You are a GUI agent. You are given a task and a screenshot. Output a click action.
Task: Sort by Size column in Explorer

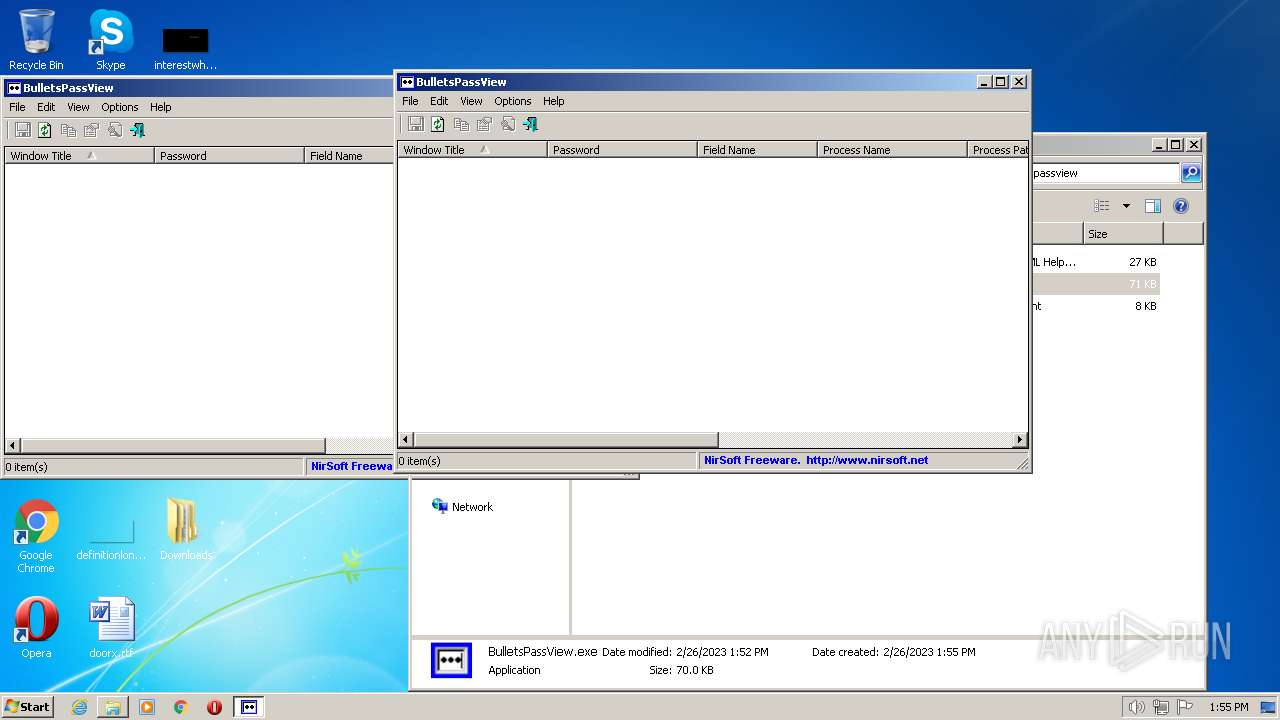[1123, 234]
